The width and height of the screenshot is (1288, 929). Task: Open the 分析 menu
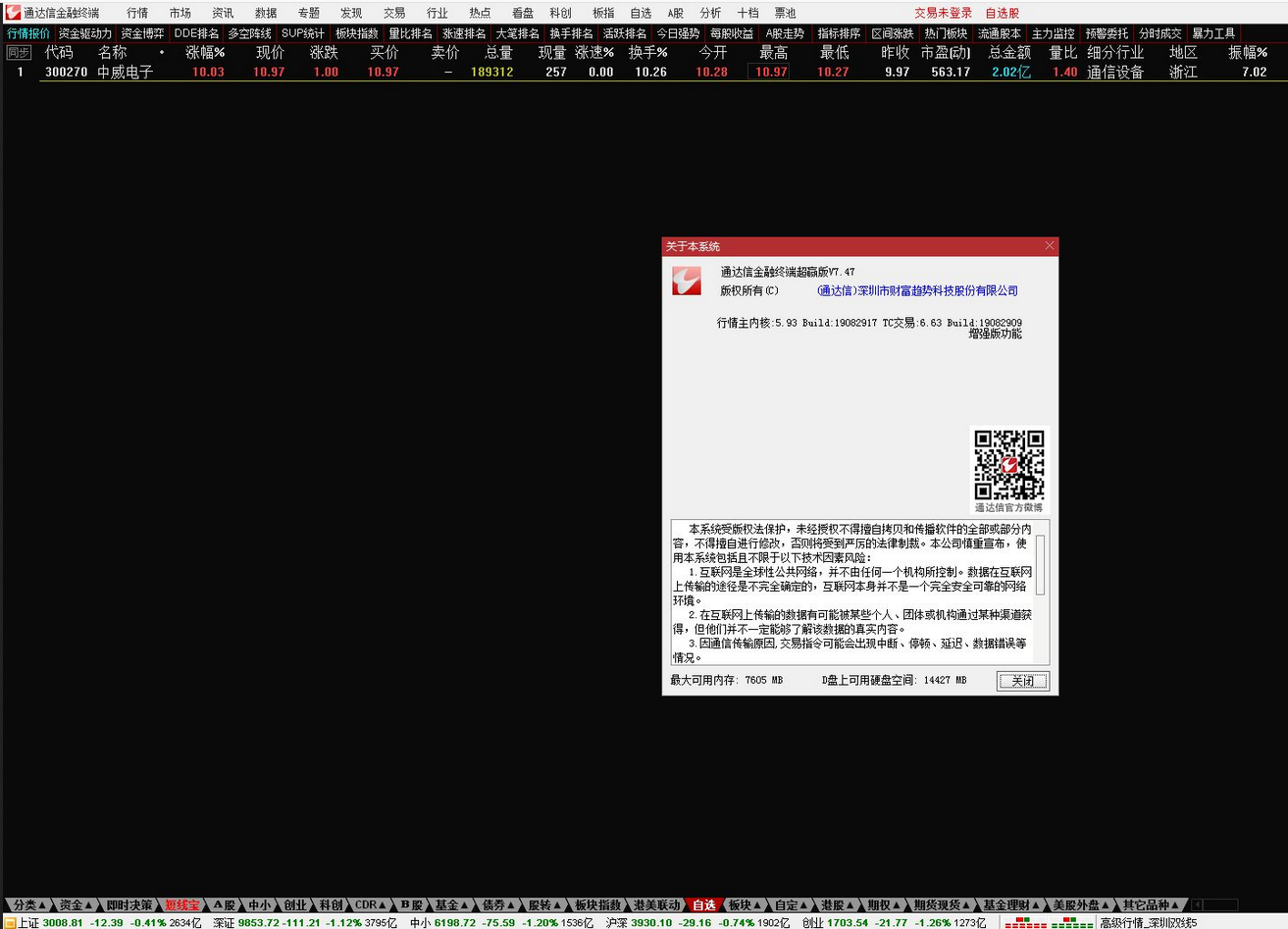coord(710,13)
